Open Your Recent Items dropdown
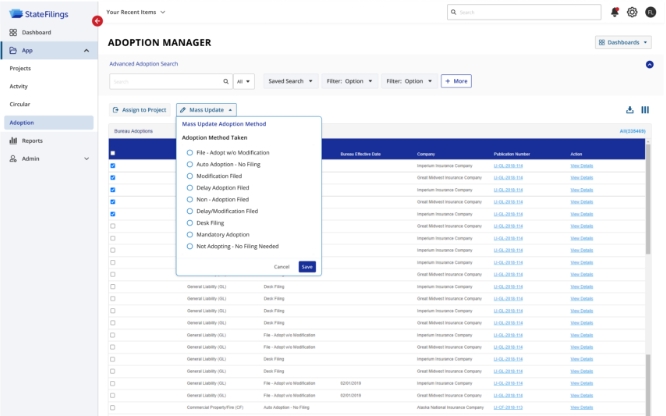 135,12
